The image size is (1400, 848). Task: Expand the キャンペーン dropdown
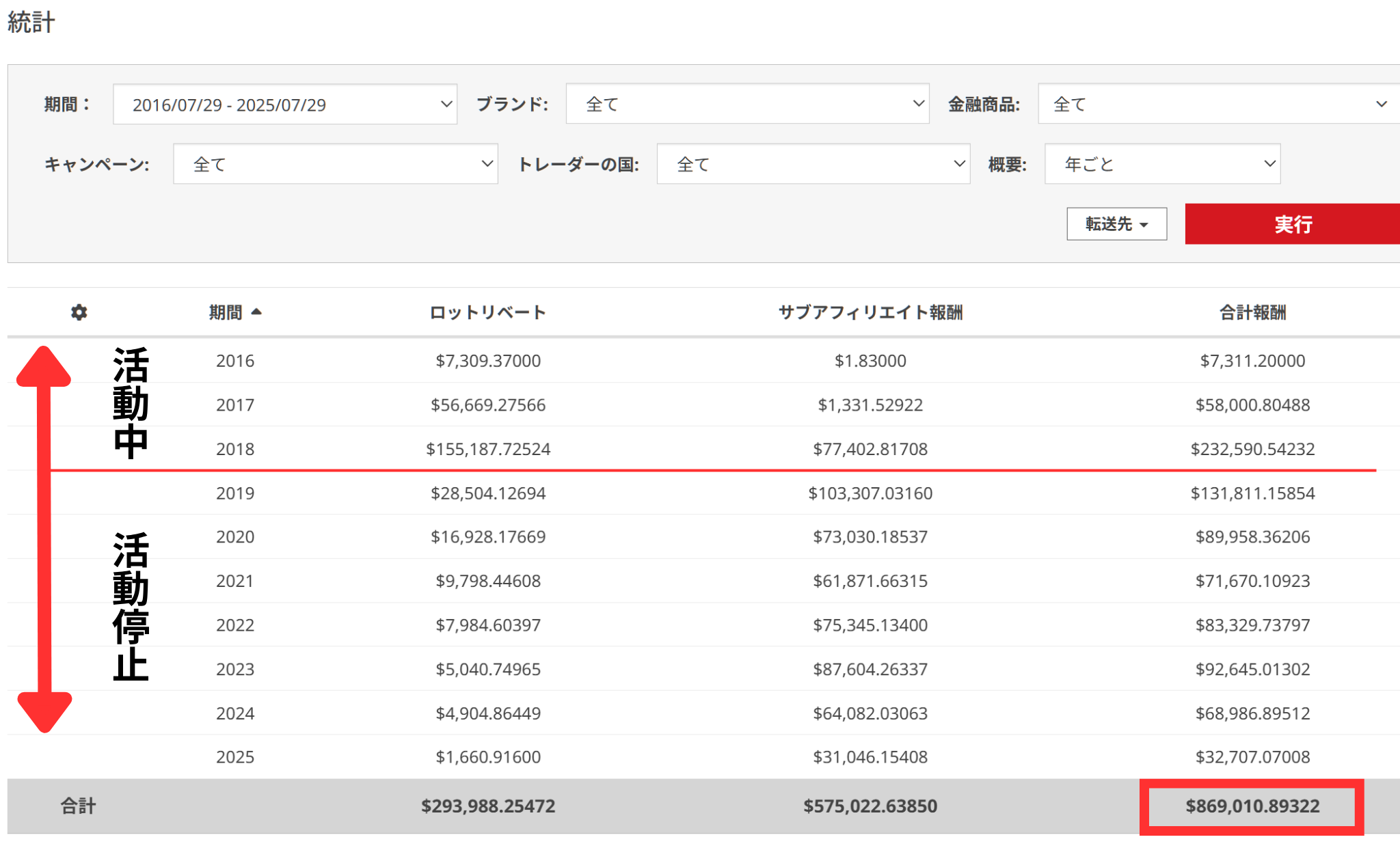click(x=336, y=164)
